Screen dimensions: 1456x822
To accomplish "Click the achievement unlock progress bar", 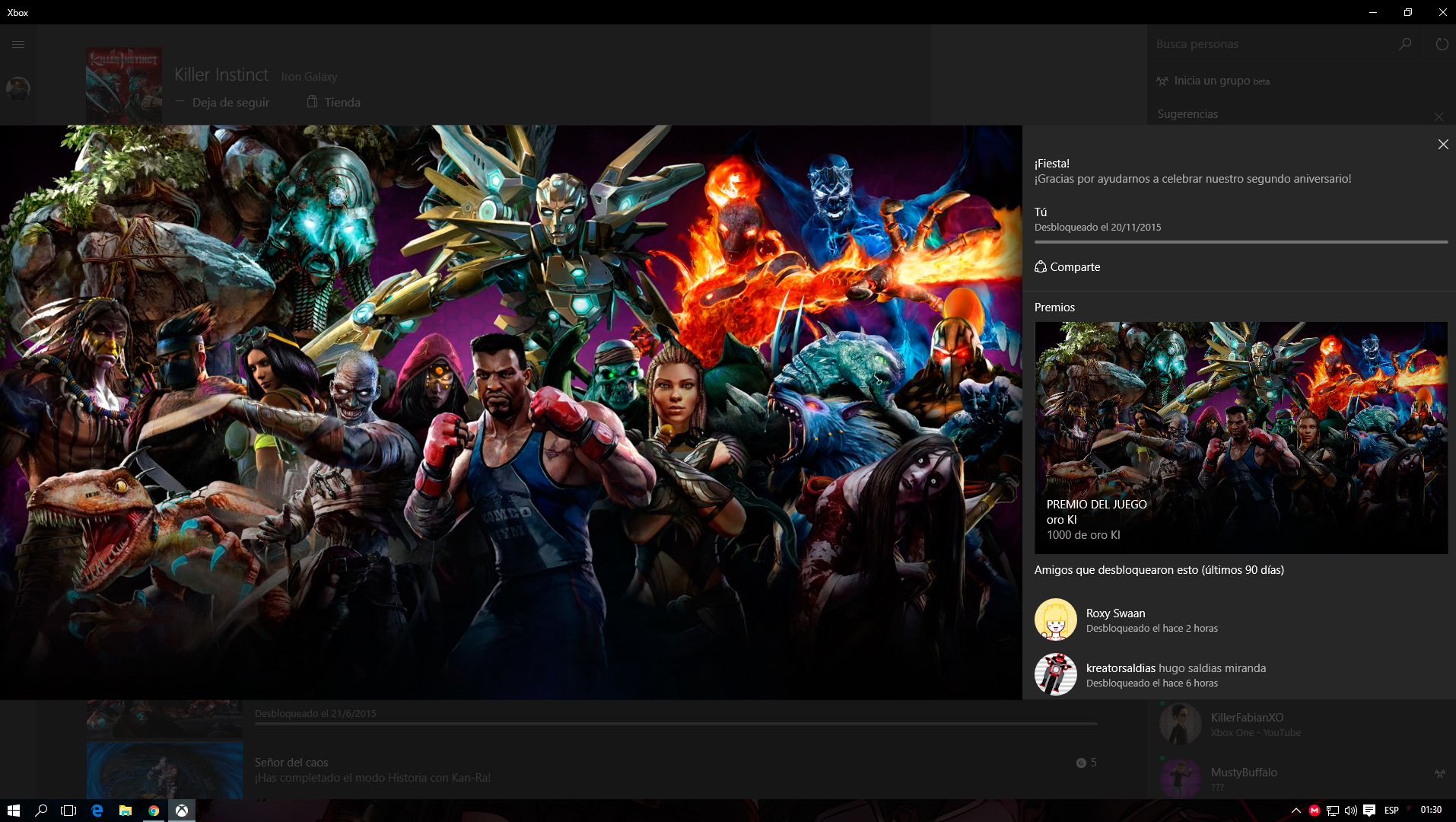I will point(1241,242).
